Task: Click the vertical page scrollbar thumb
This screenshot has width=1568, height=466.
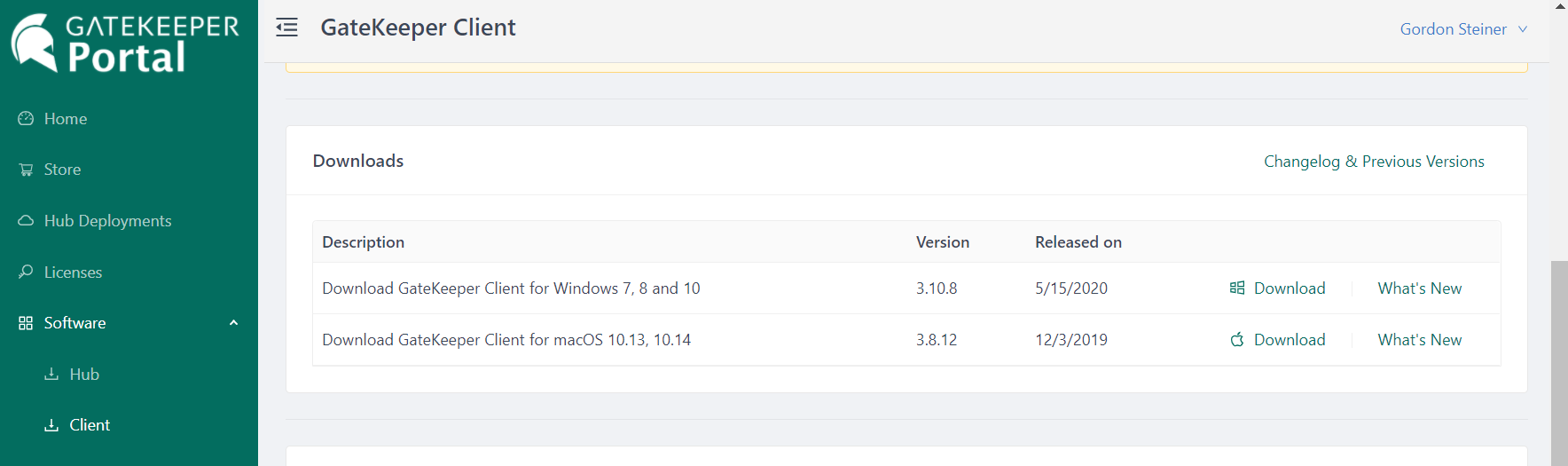Action: click(1558, 362)
